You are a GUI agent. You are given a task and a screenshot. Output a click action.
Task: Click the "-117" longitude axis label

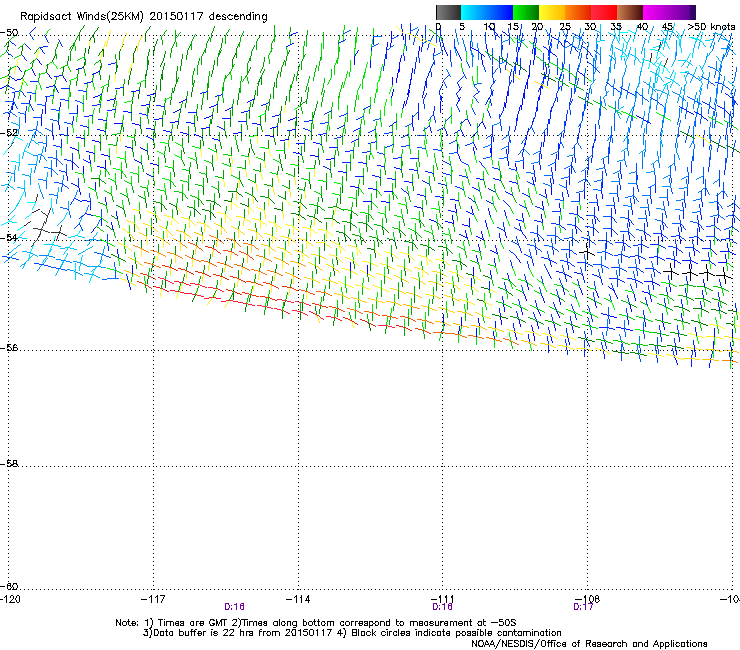coord(153,599)
